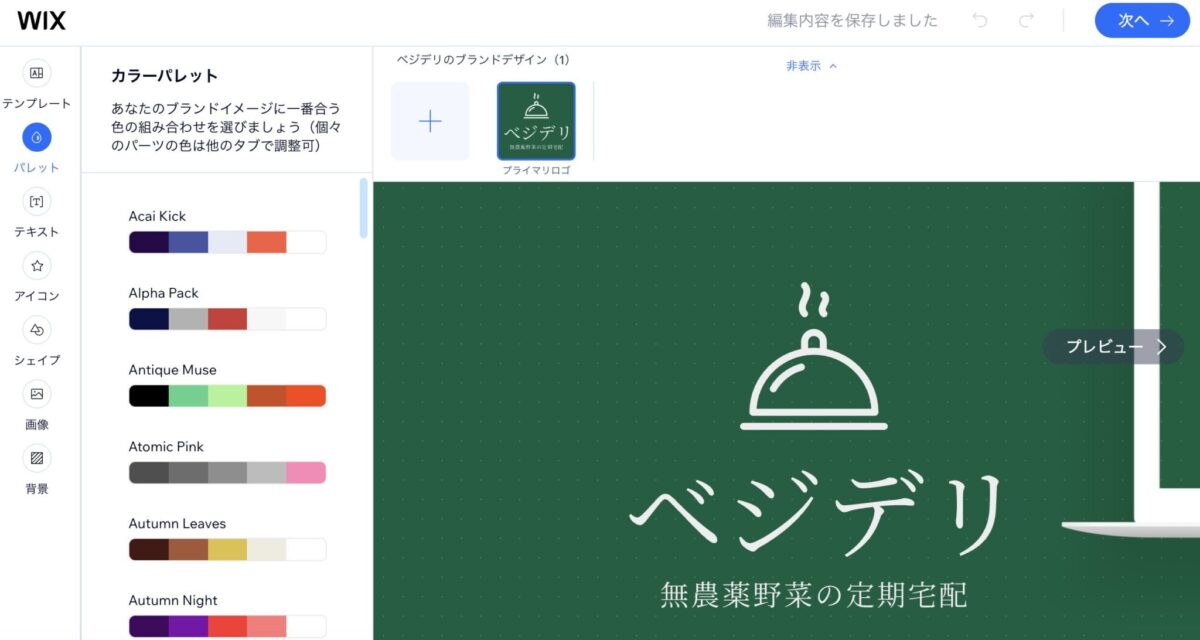Click the 次へ next button
Image resolution: width=1200 pixels, height=640 pixels.
tap(1142, 21)
